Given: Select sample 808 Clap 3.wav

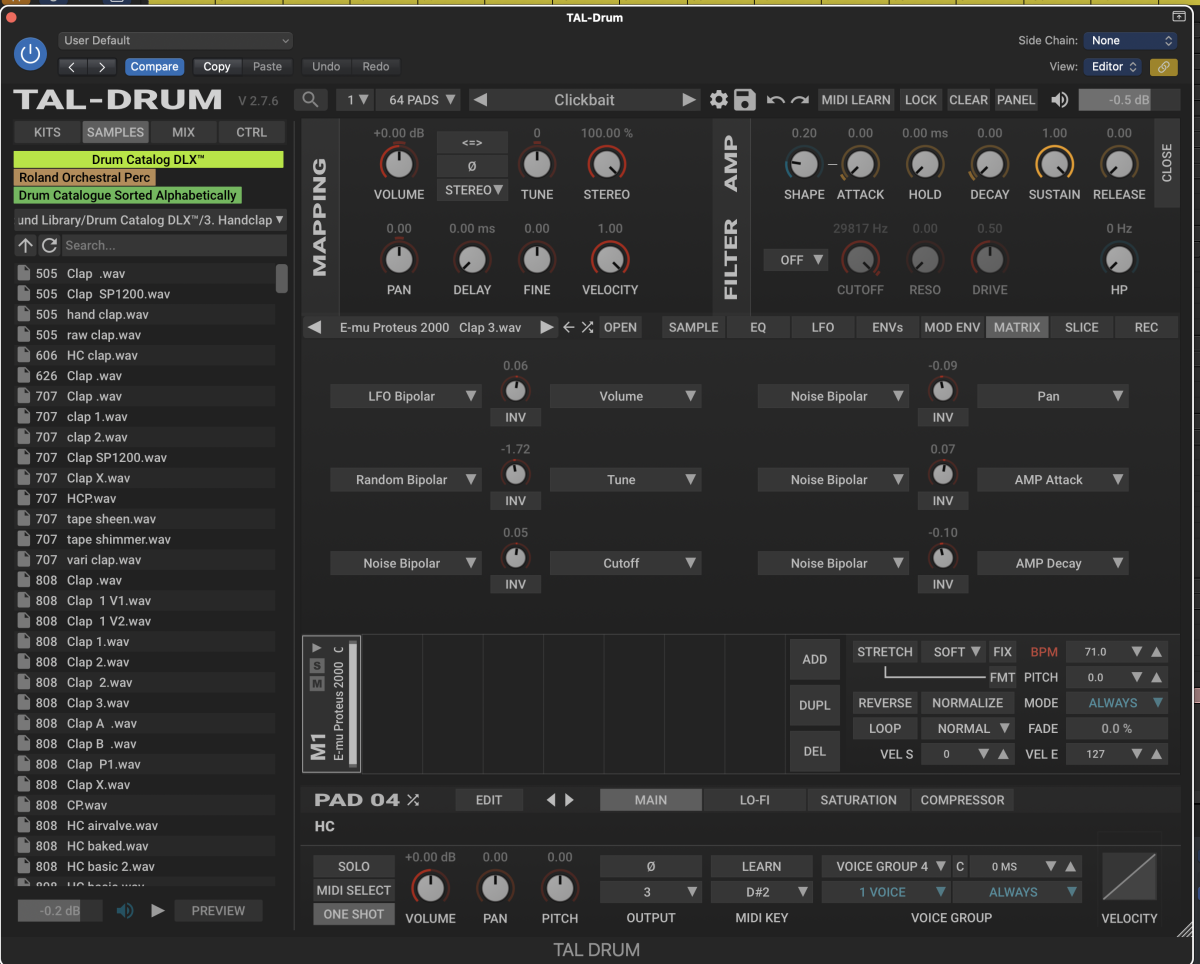Looking at the screenshot, I should [x=145, y=703].
